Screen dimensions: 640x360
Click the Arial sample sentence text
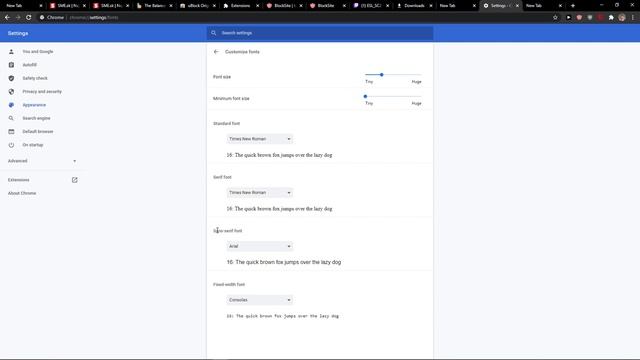pos(284,262)
